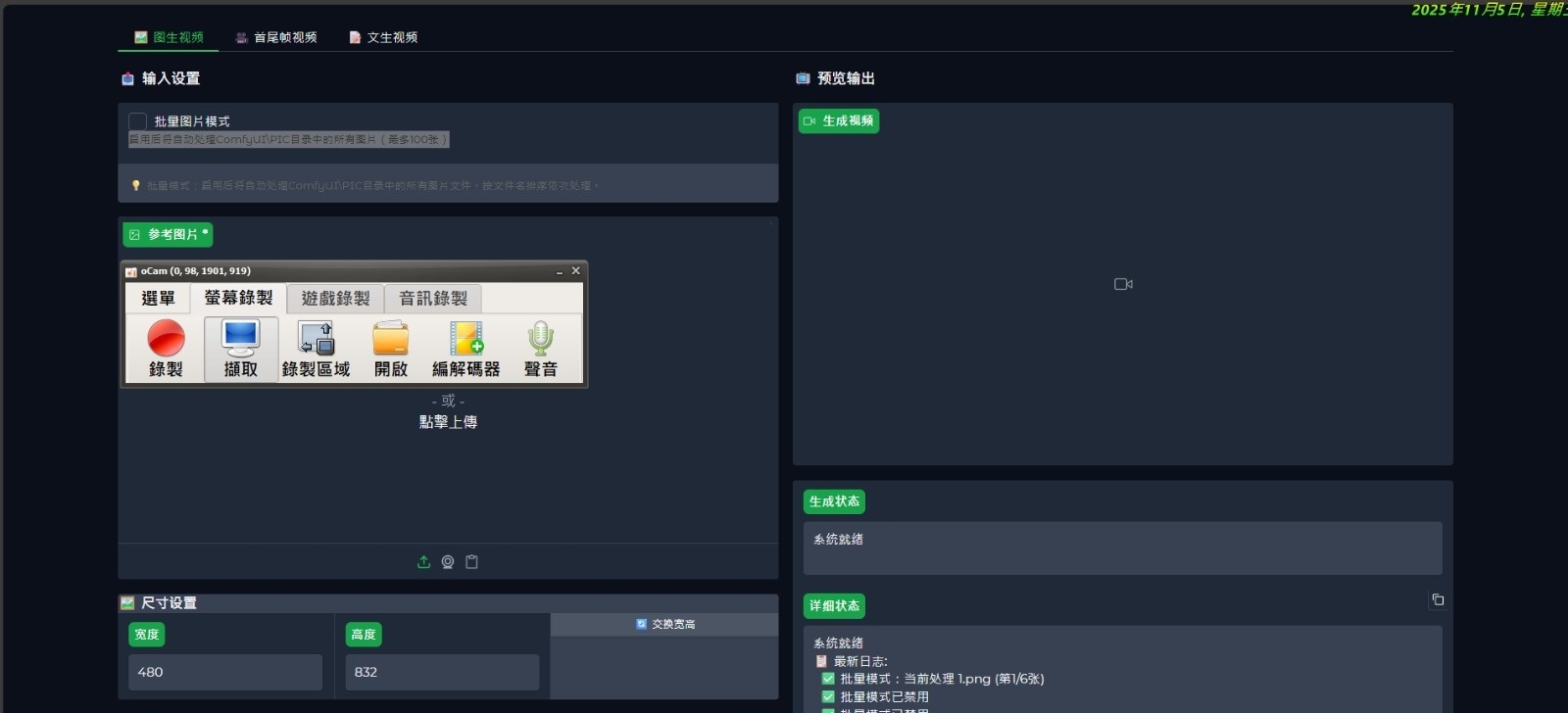
Task: Click the 系统就绪 text in the 生成状态 box
Action: [838, 540]
